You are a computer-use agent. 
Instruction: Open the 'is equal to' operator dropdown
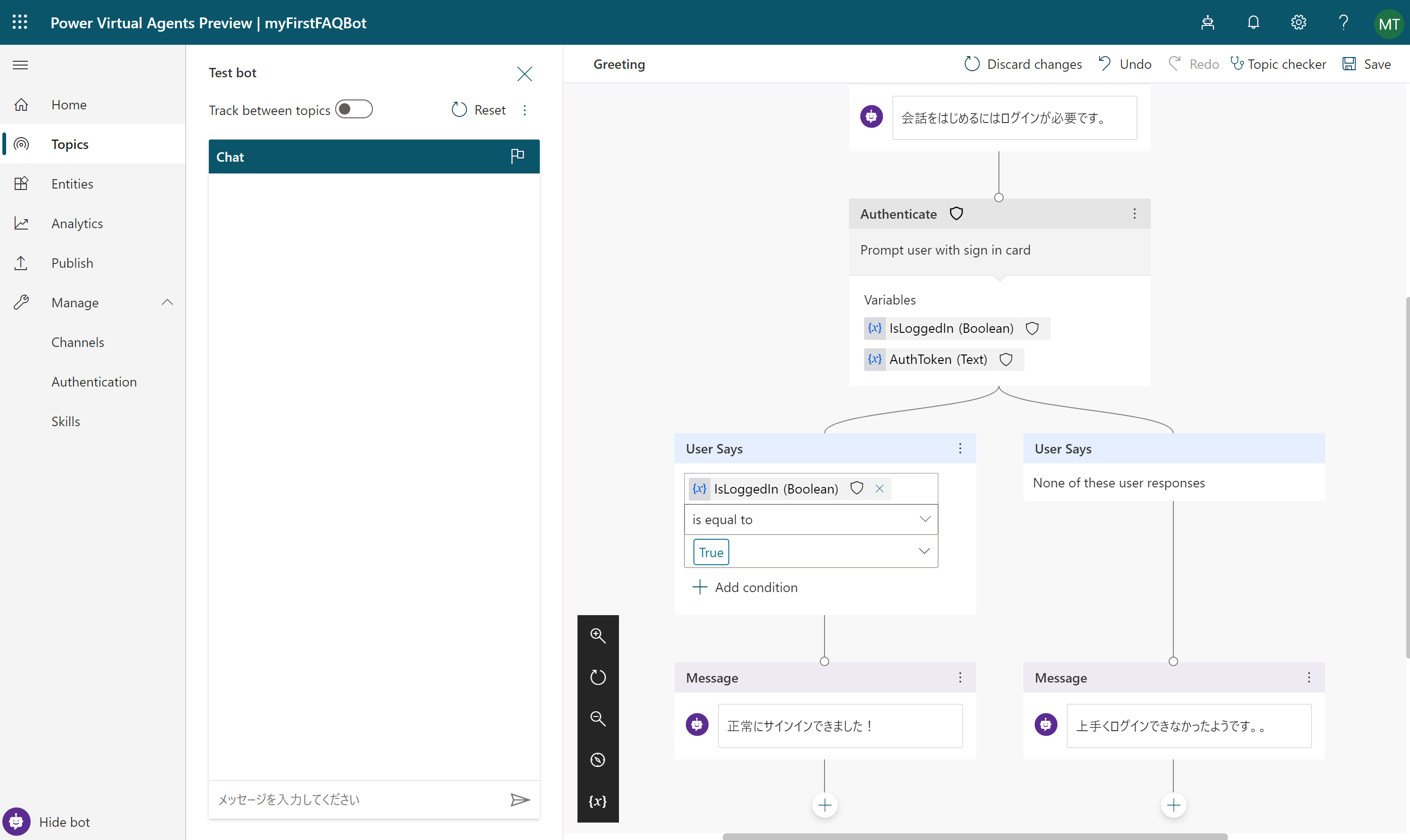coord(810,519)
